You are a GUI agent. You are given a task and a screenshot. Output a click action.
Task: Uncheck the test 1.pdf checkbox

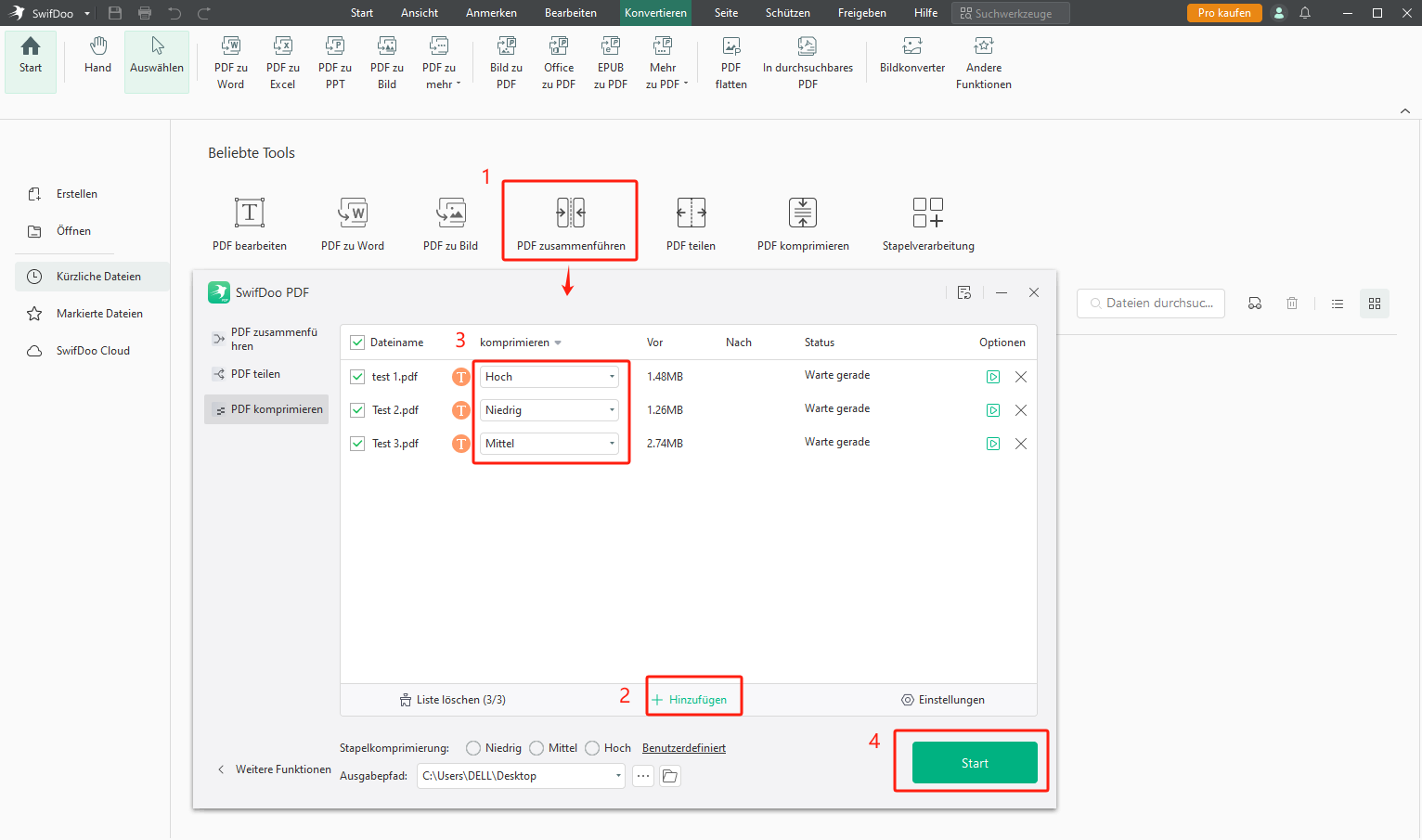(357, 377)
